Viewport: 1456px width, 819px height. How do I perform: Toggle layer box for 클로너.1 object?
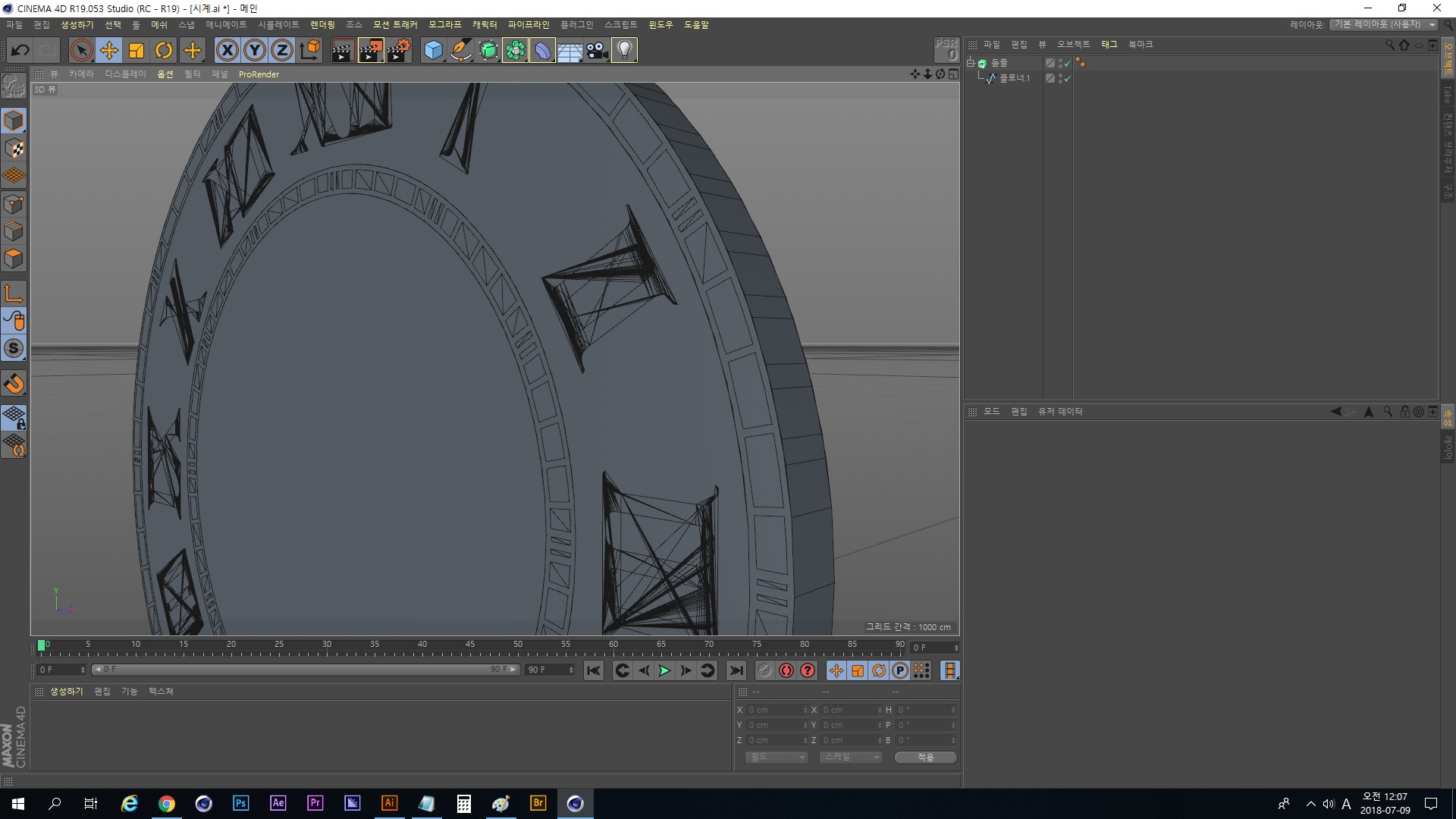[x=1050, y=79]
